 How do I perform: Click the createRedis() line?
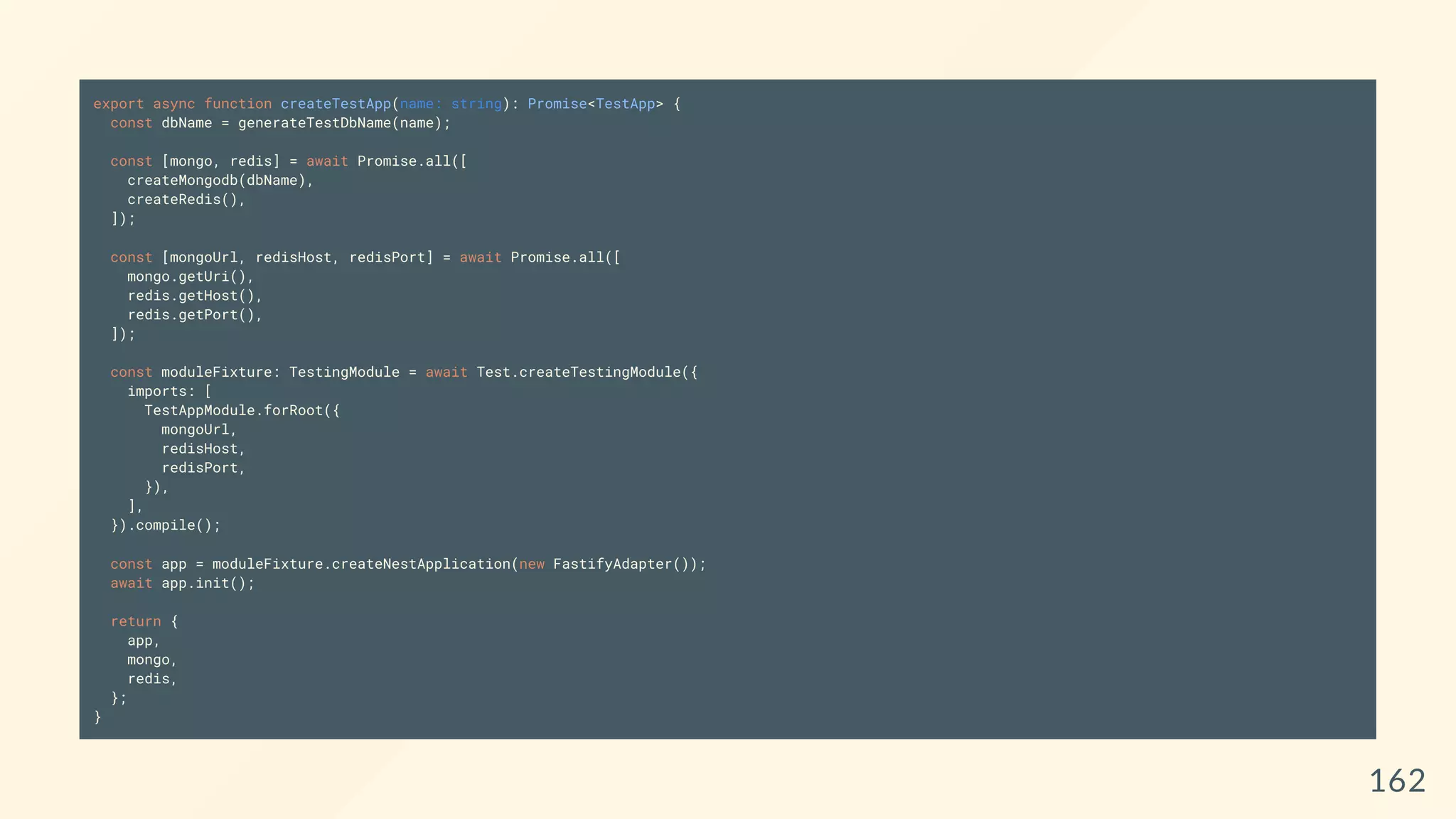coord(186,200)
